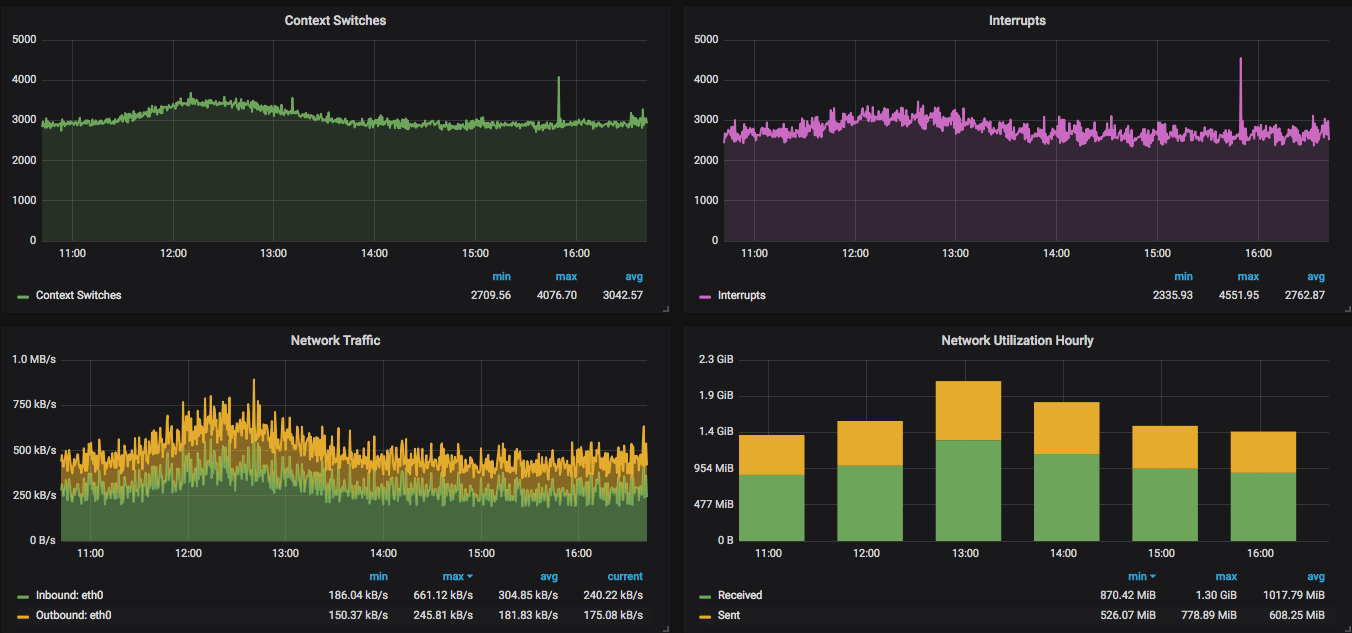Sort Interrupts legend by max

[x=1249, y=276]
